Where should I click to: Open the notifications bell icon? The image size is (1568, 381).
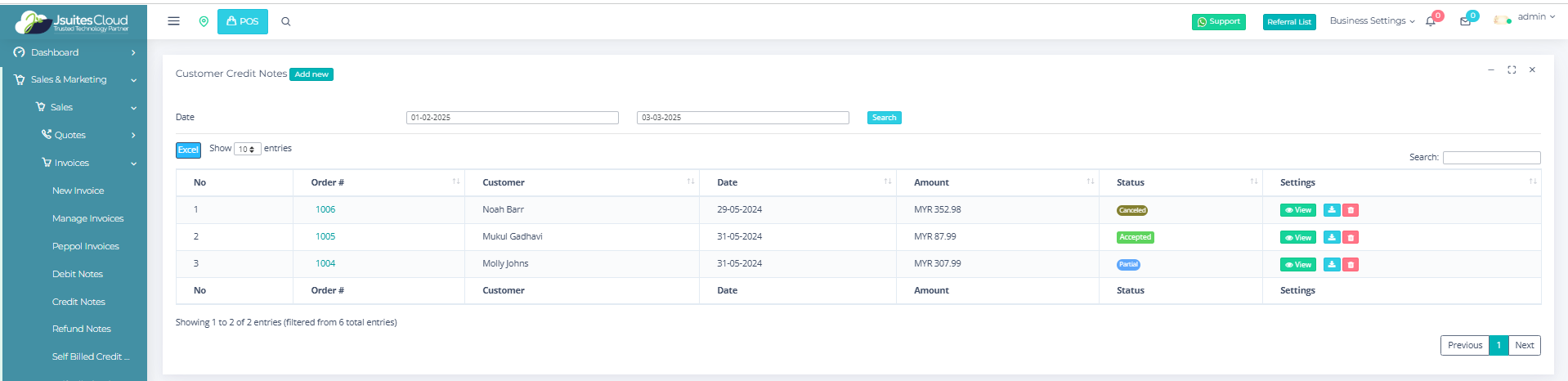pos(1431,21)
